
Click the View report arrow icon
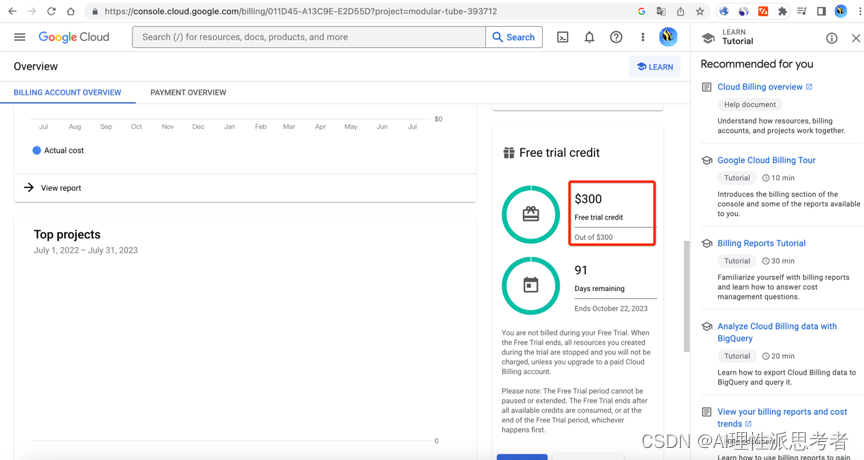point(29,188)
